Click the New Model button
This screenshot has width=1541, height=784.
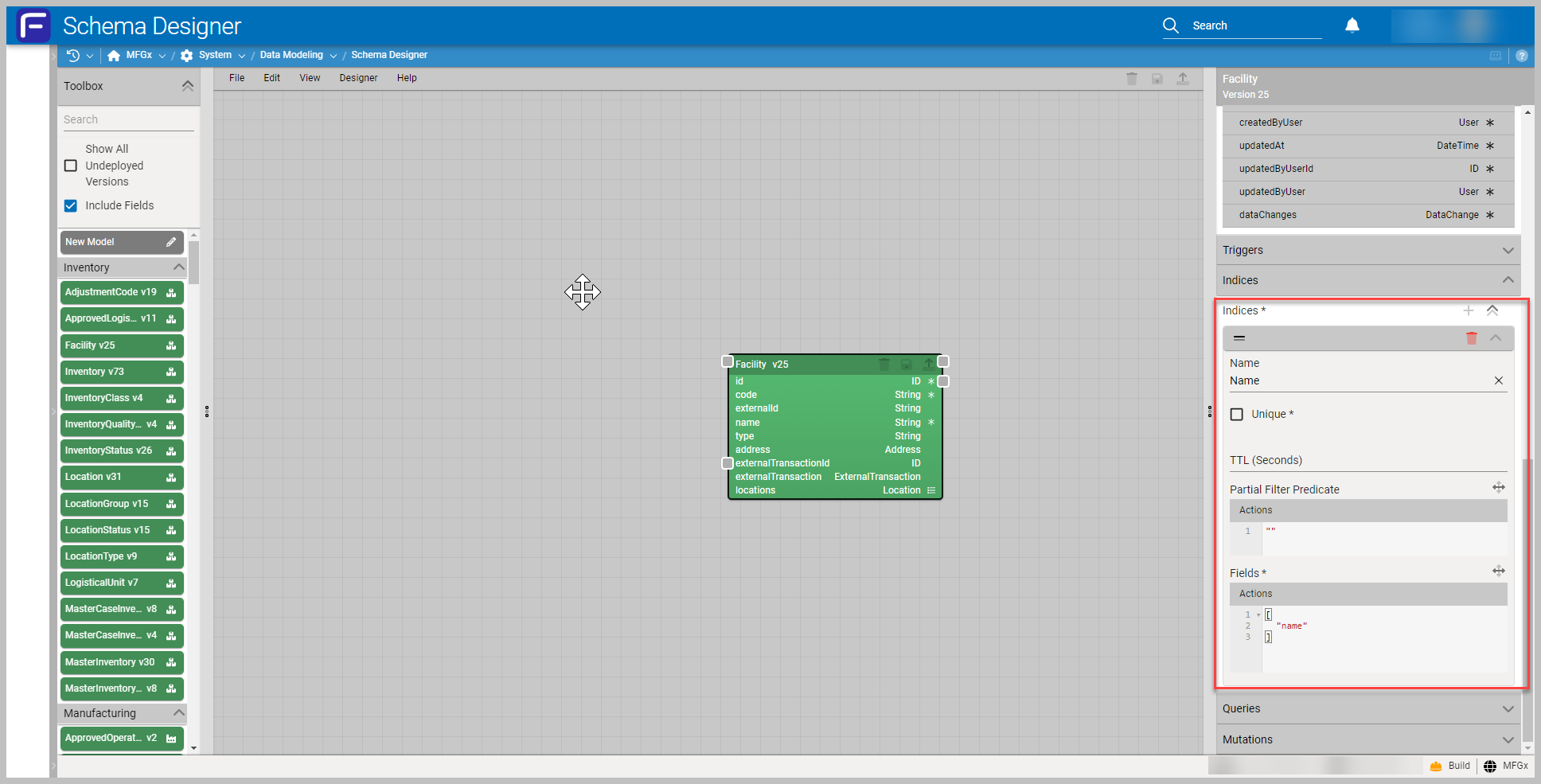[x=122, y=242]
